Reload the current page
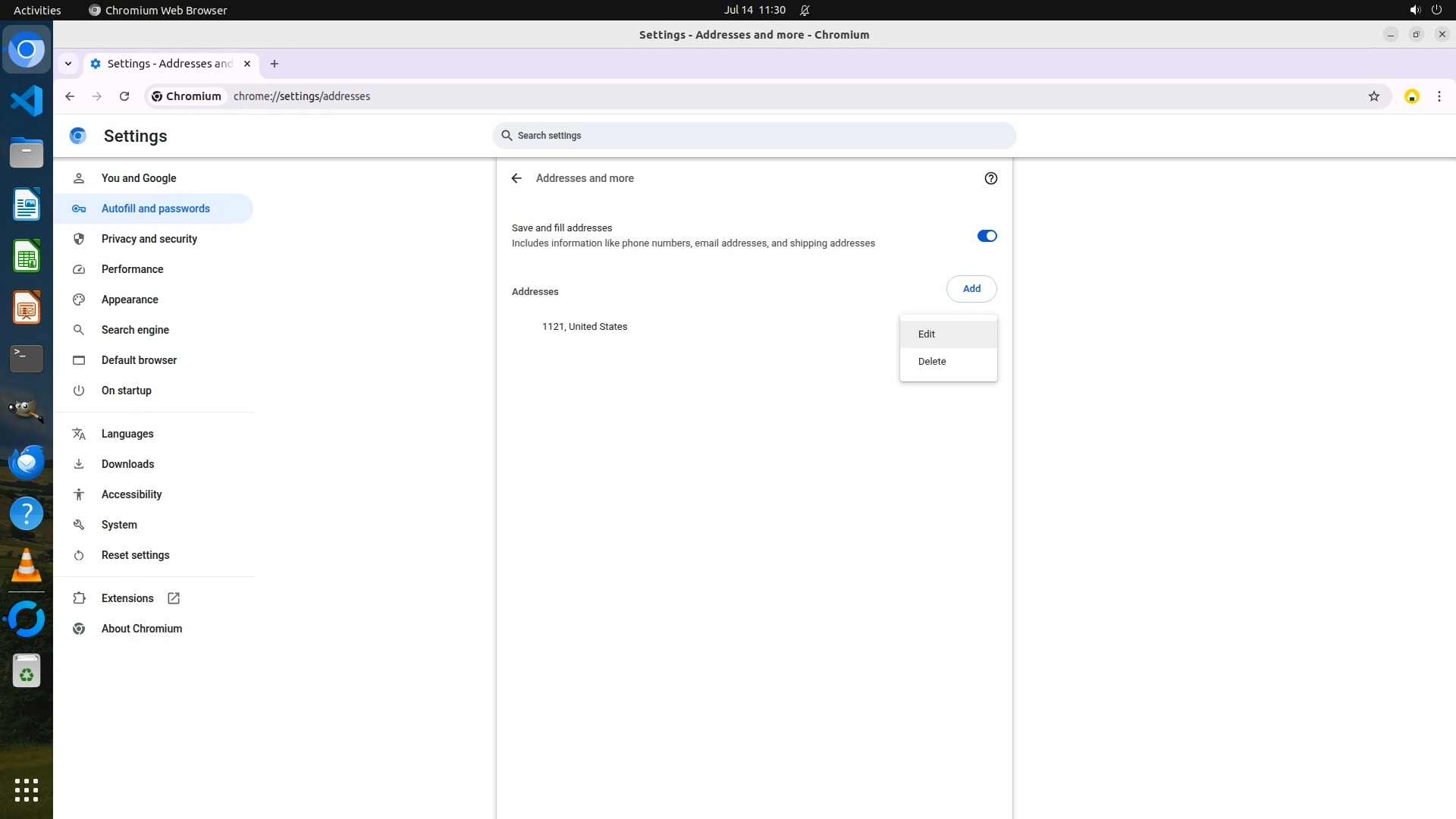Screen dimensions: 1456x819 point(124,96)
